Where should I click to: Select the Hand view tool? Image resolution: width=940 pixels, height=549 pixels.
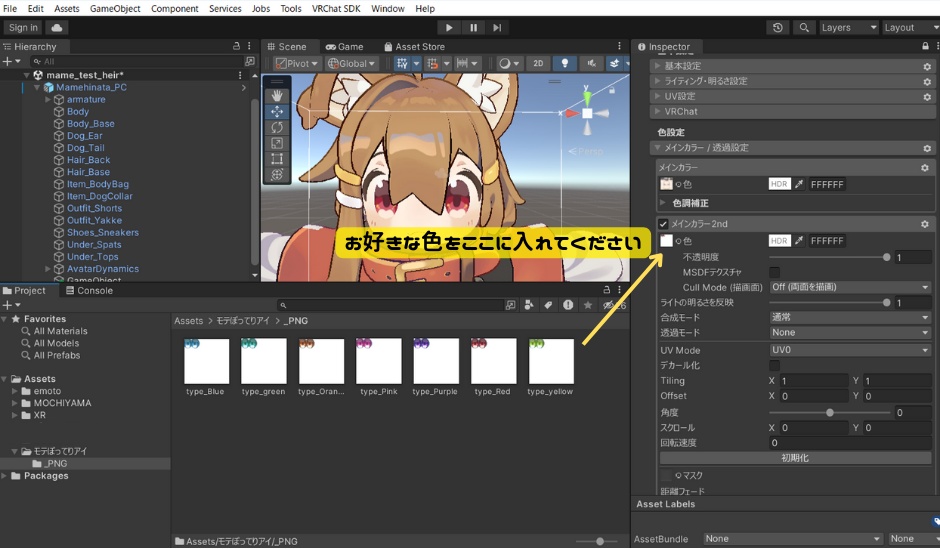point(276,96)
